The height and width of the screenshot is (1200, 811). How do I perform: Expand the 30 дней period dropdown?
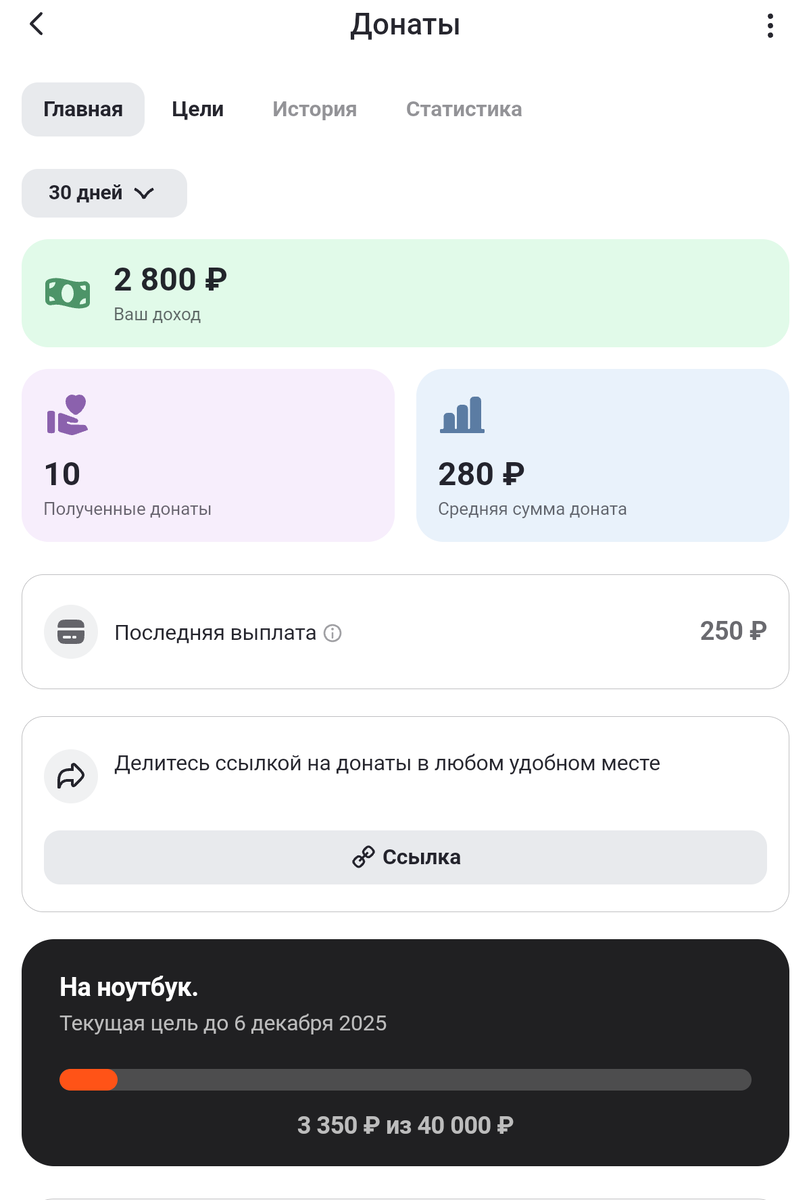pos(104,193)
